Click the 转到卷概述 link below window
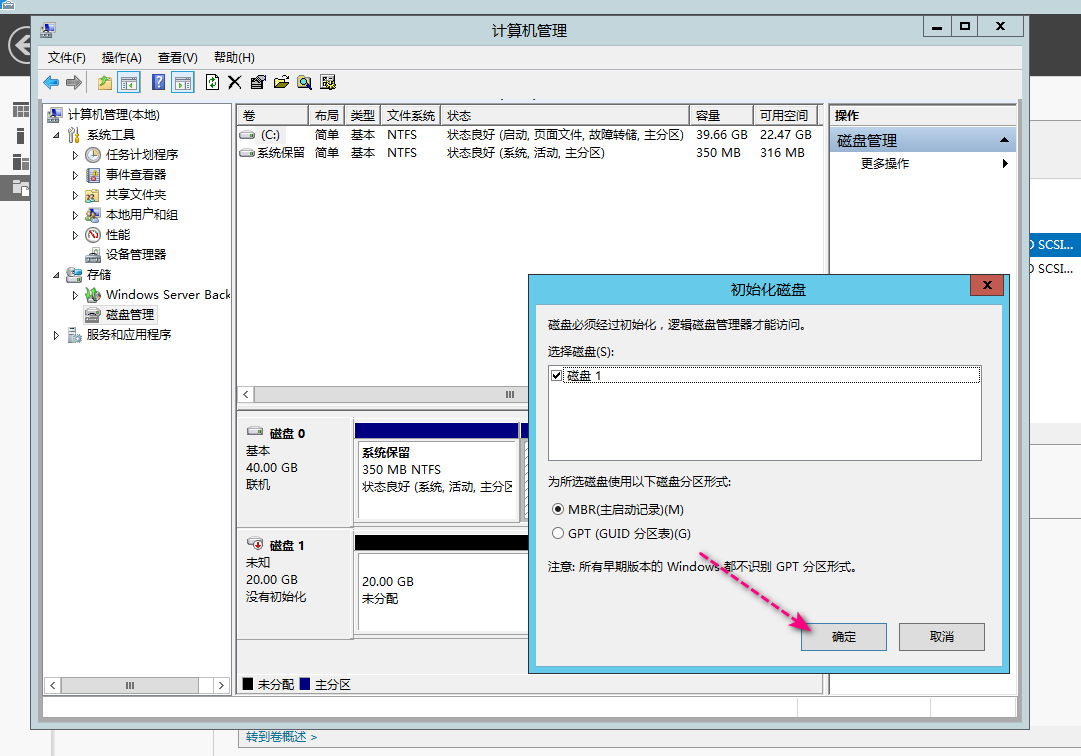 tap(281, 737)
